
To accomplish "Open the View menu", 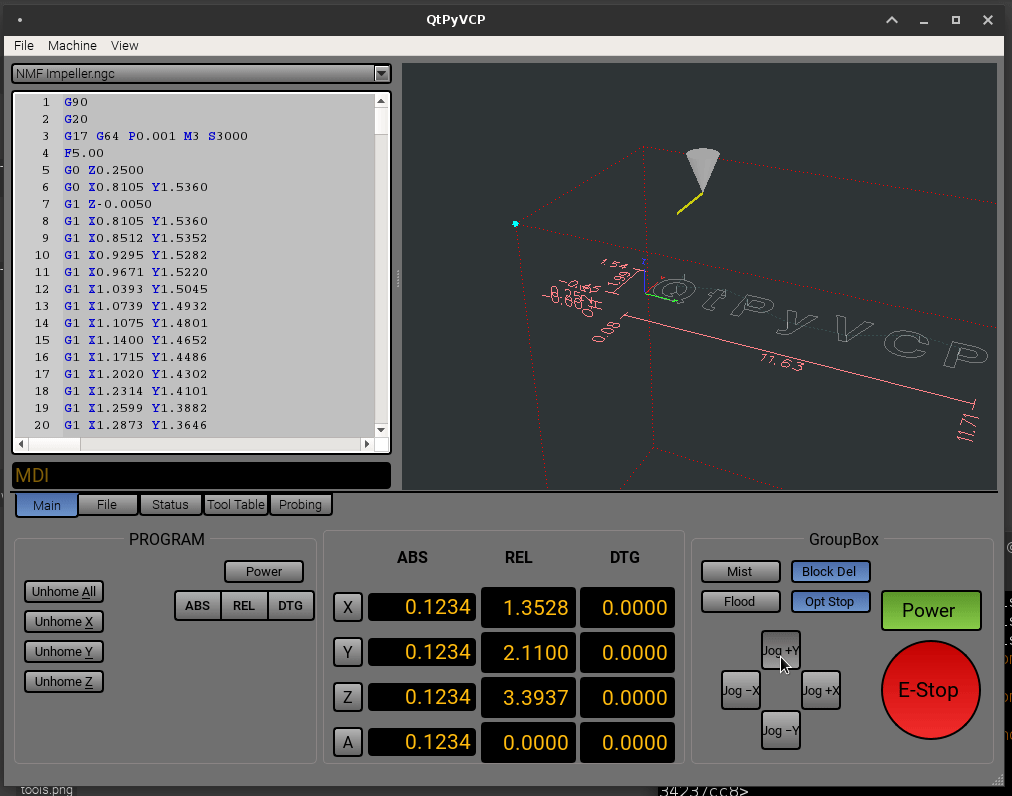I will 125,46.
